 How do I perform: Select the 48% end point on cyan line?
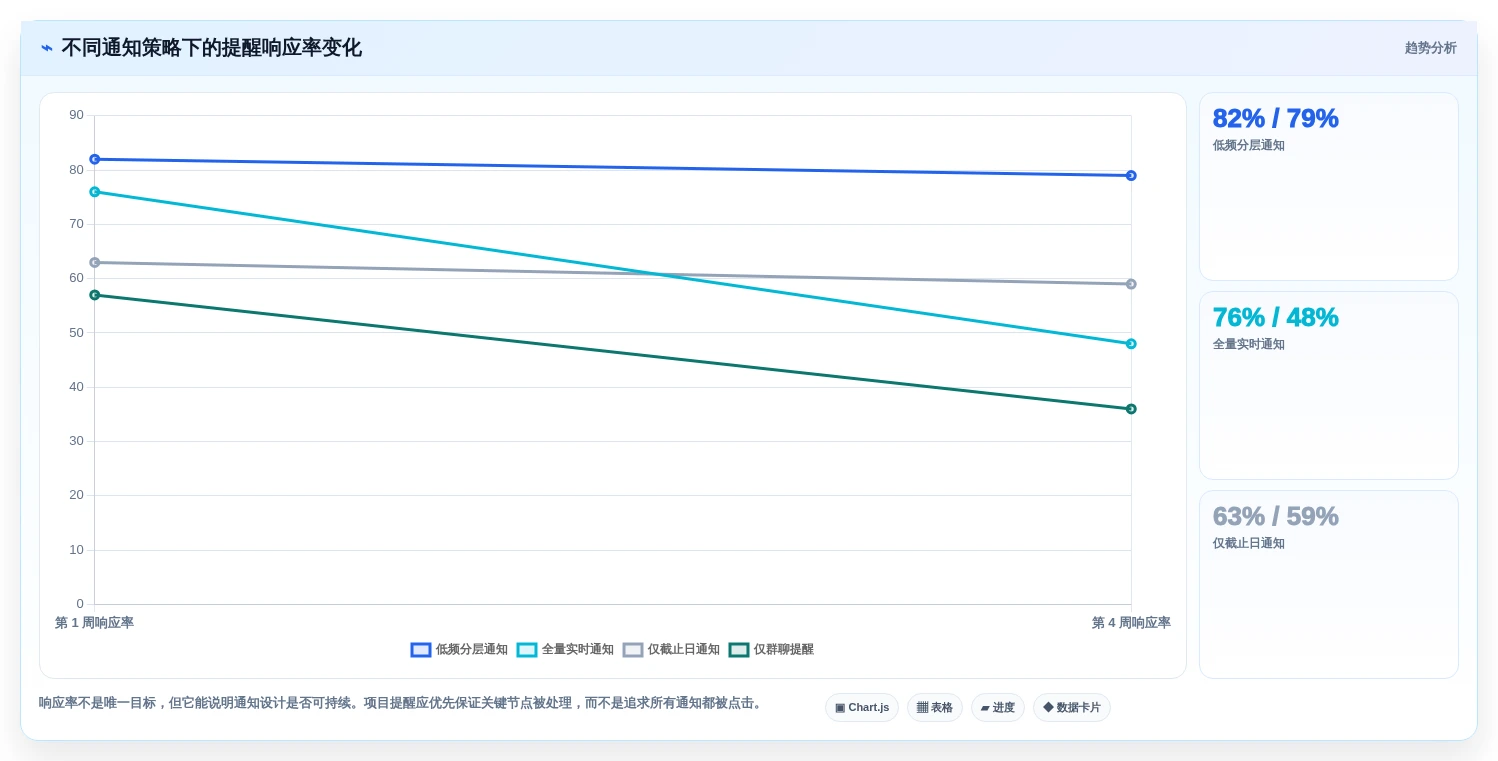(x=1131, y=344)
